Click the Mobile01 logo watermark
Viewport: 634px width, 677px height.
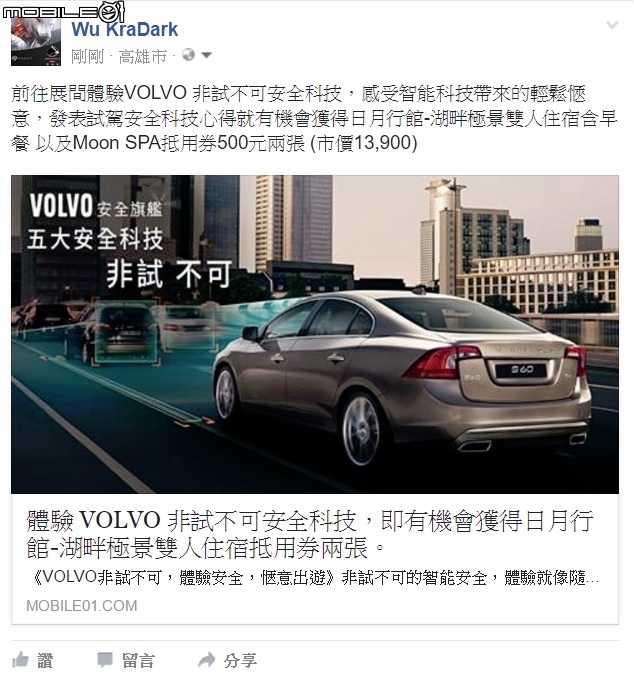point(63,11)
